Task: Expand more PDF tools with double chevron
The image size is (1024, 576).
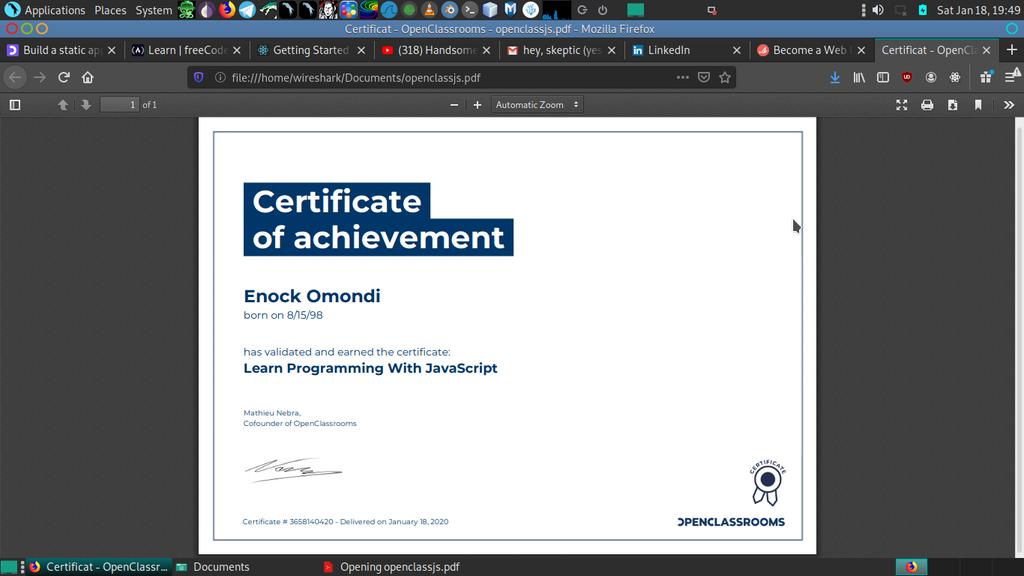Action: 1010,104
